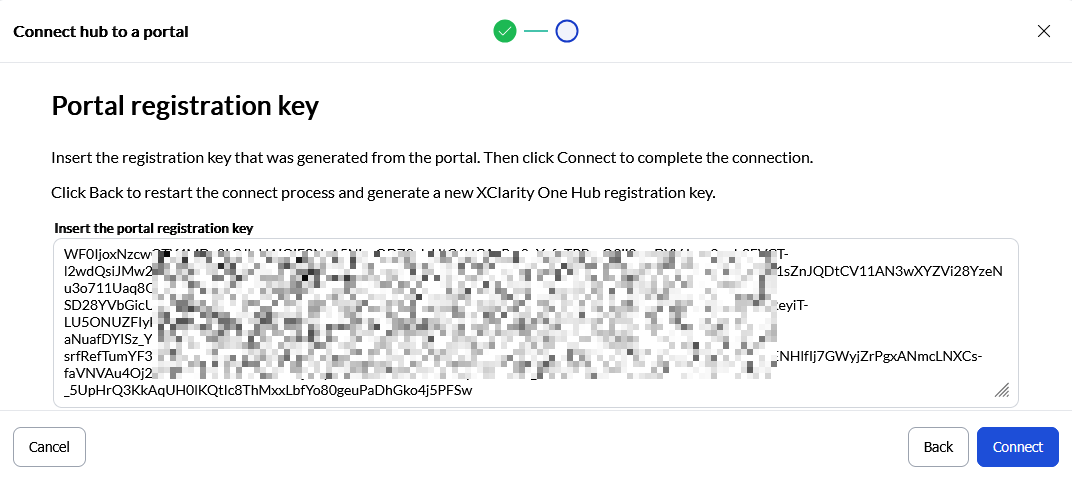
Task: Click the 'Connect hub to a portal' title
Action: (x=101, y=31)
